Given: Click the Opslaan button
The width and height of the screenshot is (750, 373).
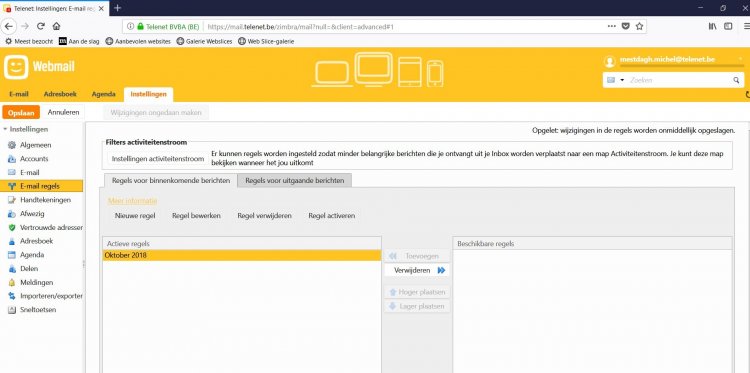Looking at the screenshot, I should 21,113.
